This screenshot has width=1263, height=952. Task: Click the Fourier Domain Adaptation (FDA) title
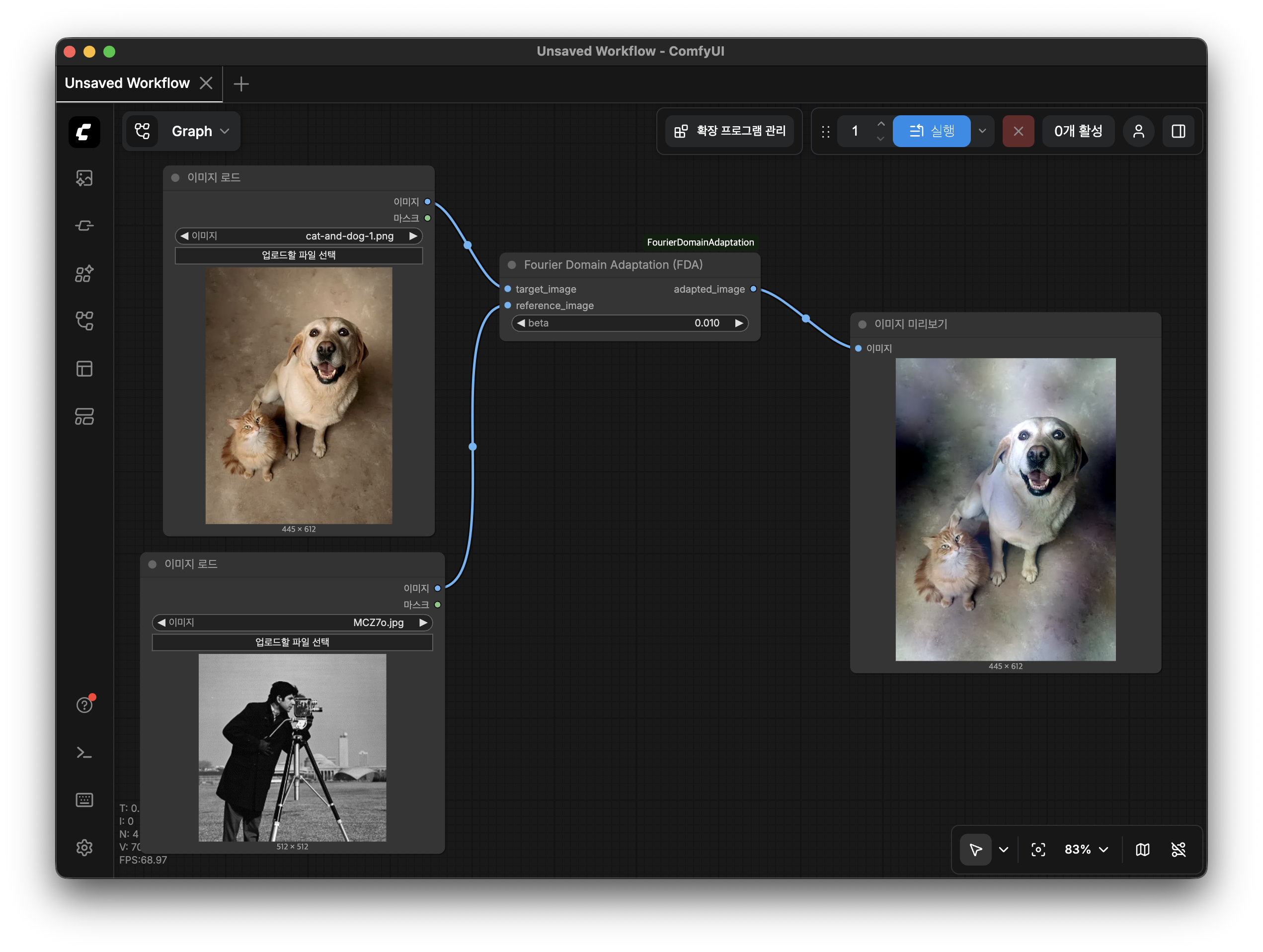[x=613, y=265]
